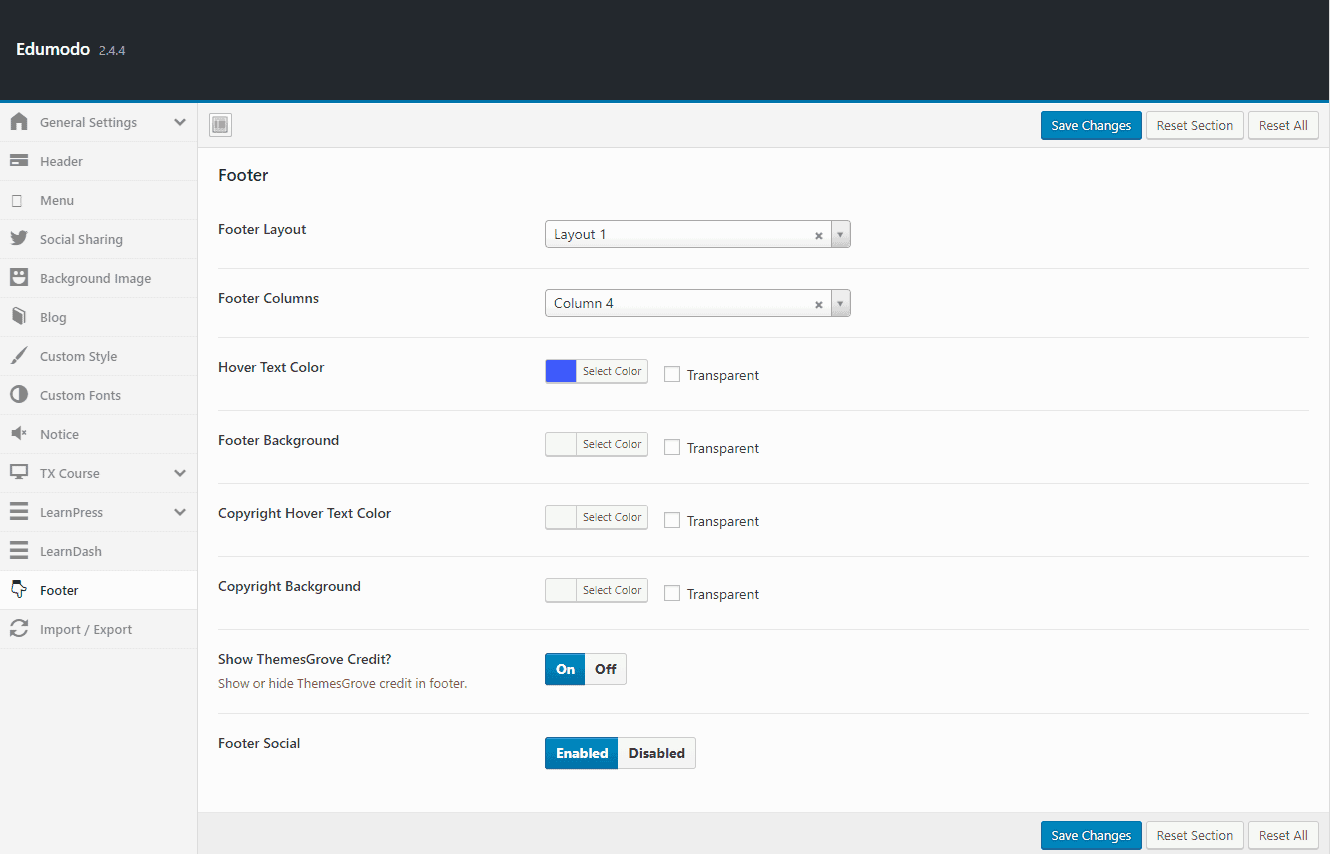The image size is (1330, 854).
Task: Turn Off the ThemesGrove Credit toggle
Action: pyautogui.click(x=606, y=669)
